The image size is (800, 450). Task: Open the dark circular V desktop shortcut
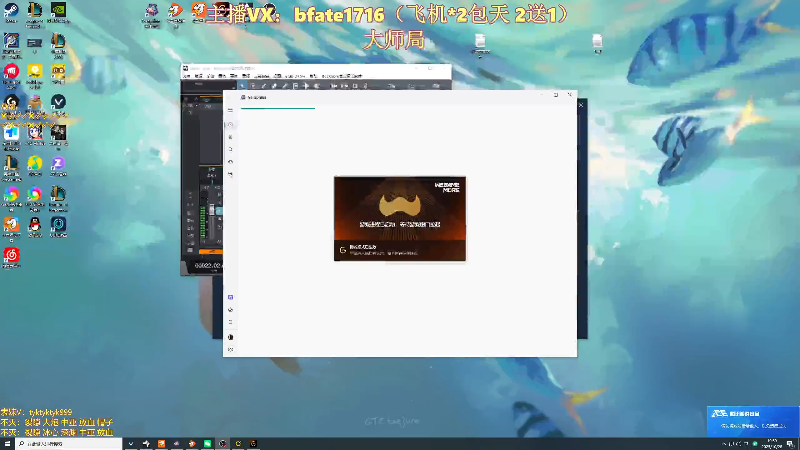coord(58,104)
